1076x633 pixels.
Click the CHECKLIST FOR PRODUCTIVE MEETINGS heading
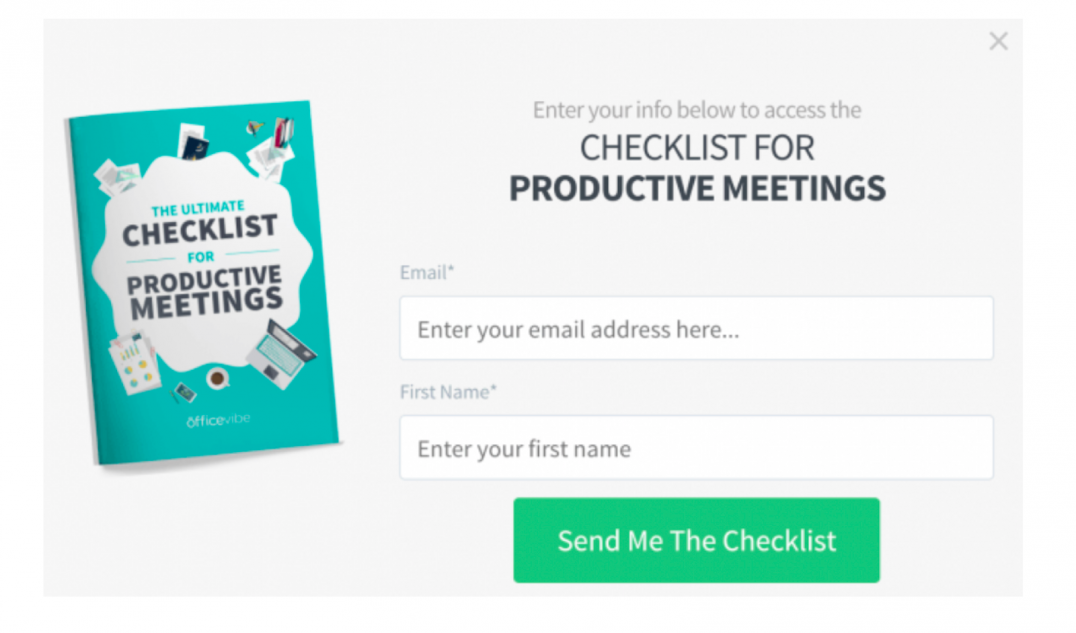coord(697,168)
